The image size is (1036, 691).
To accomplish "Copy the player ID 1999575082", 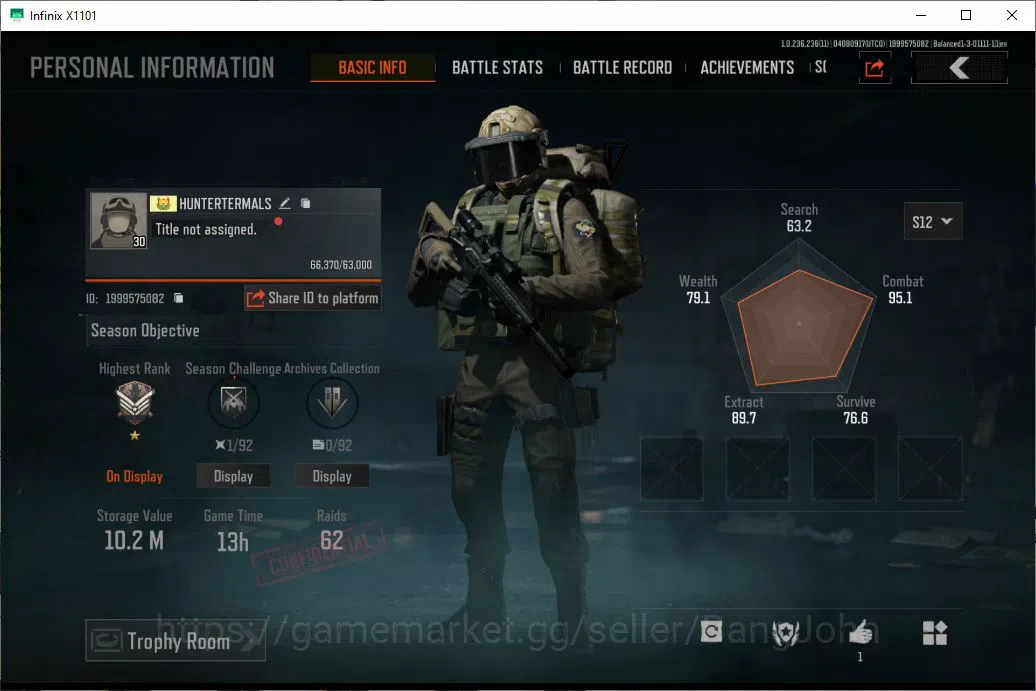I will [x=178, y=298].
